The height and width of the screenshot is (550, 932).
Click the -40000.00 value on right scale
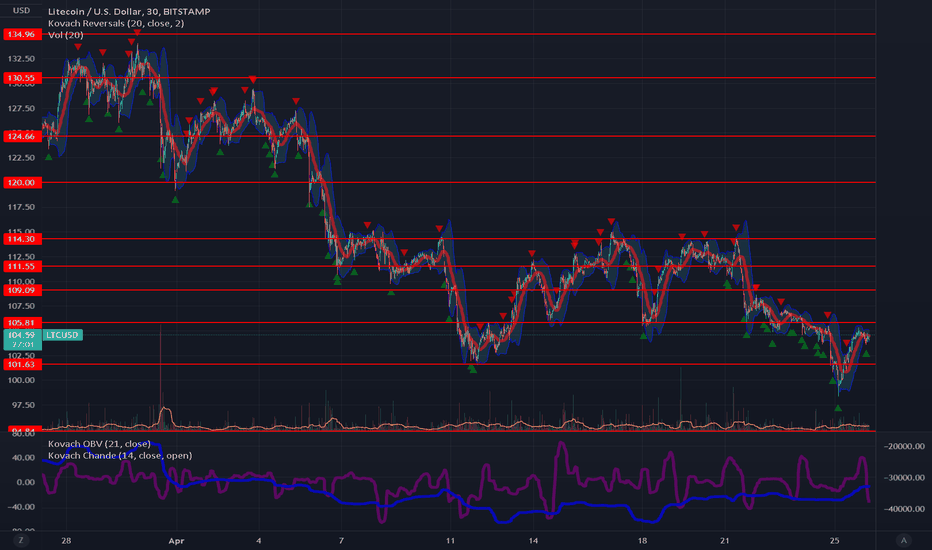[x=903, y=509]
